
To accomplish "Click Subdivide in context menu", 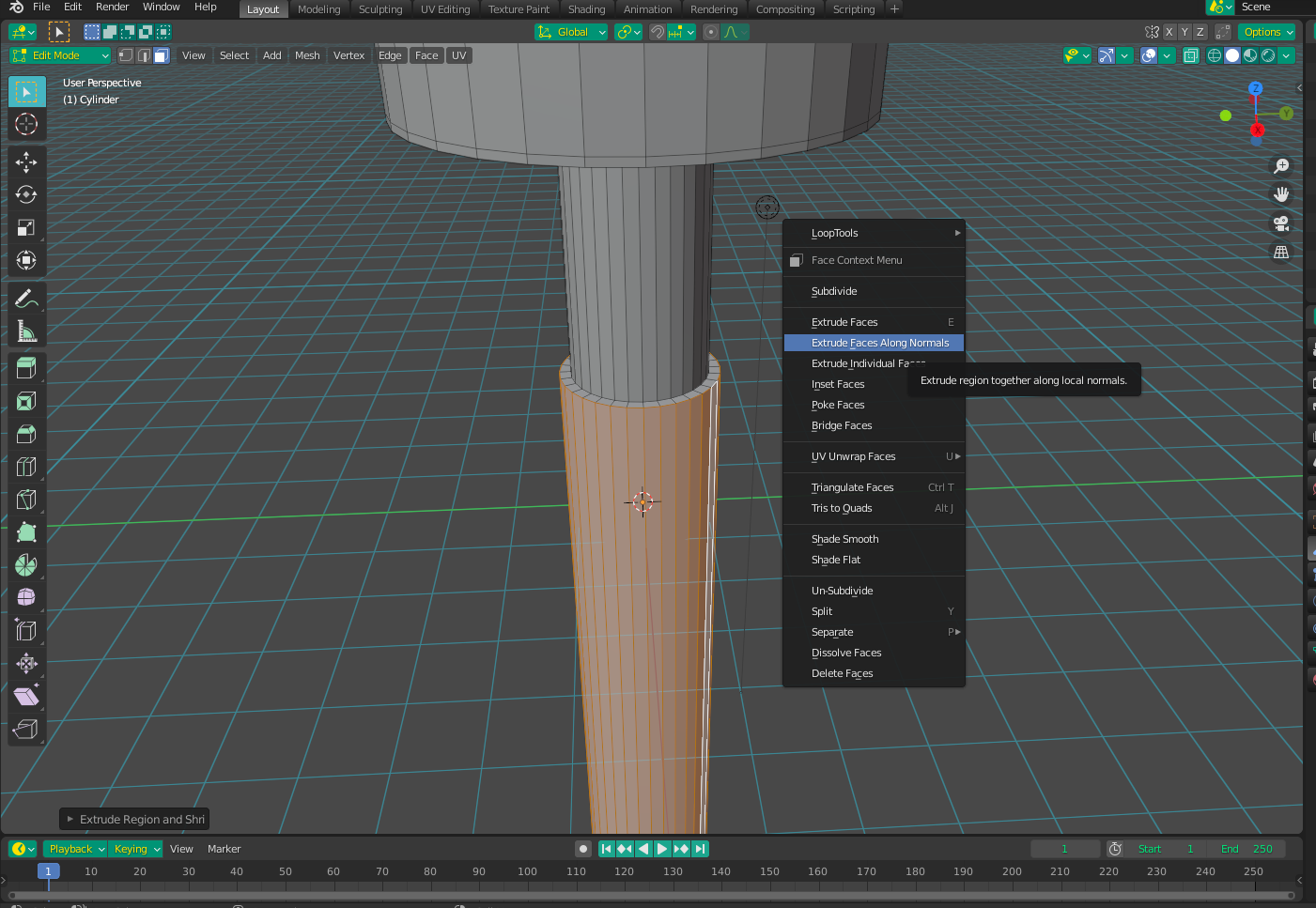I will click(874, 291).
